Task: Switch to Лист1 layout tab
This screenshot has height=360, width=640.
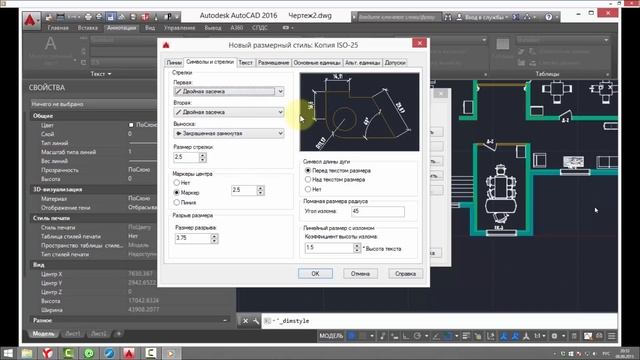Action: click(x=73, y=334)
